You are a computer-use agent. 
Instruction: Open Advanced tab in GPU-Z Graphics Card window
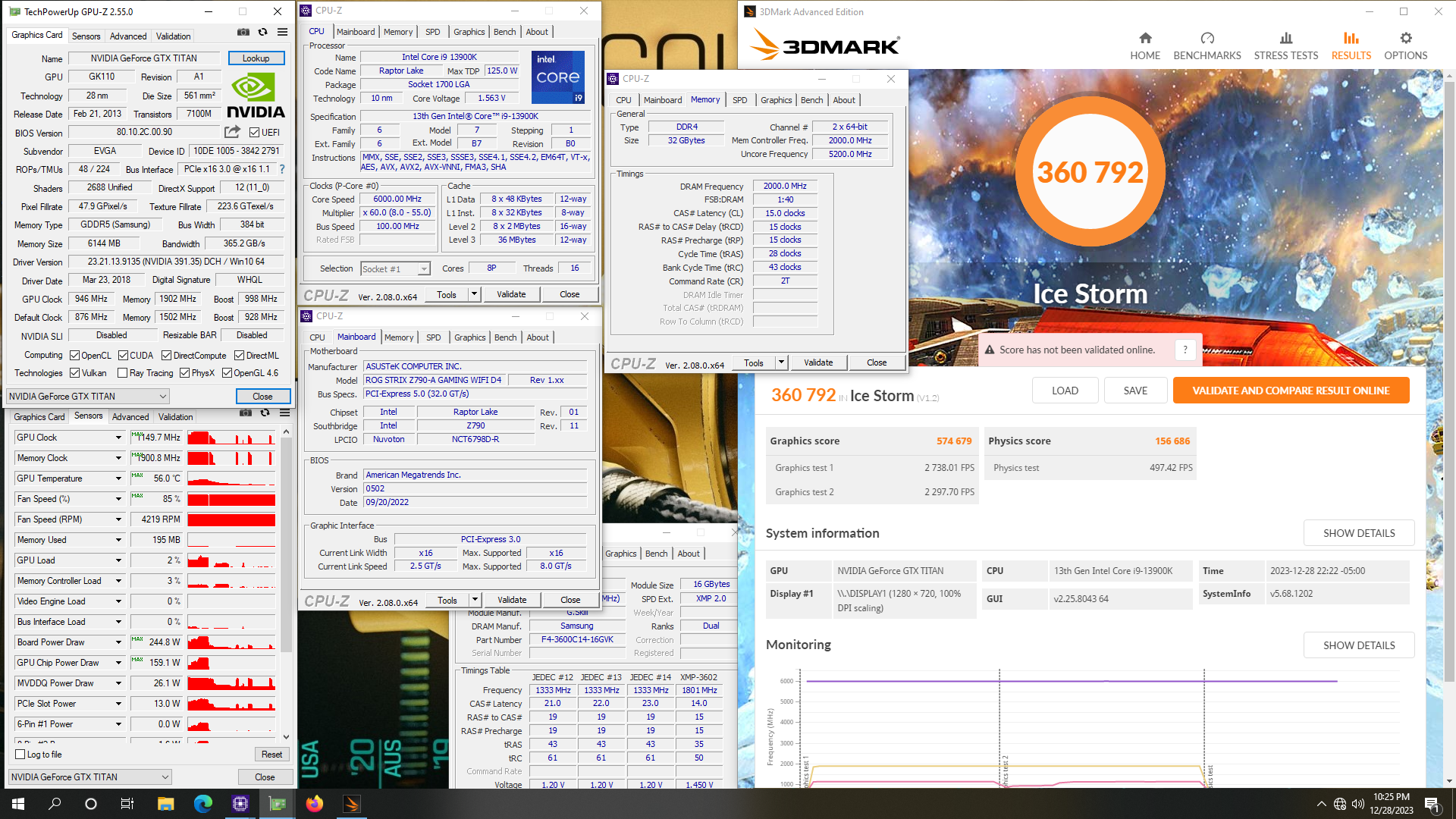[x=128, y=36]
